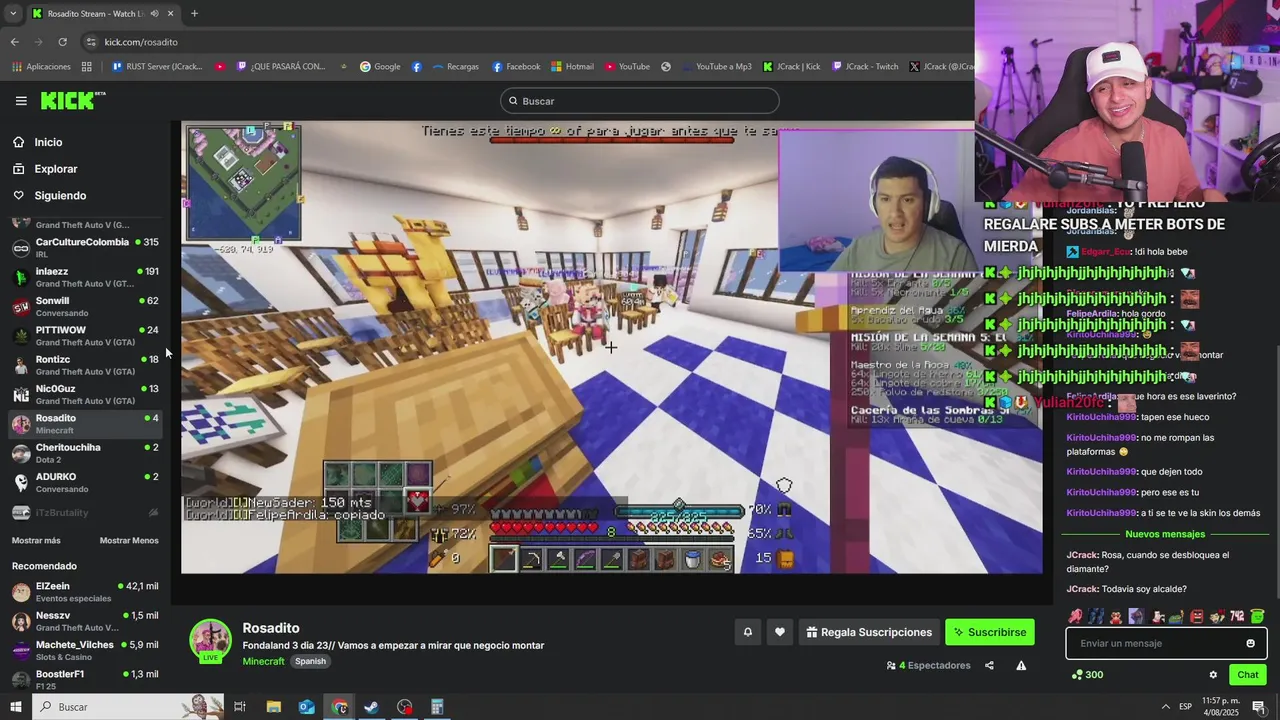Jump to Nuevos mensajes in chat
Screen dimensions: 1280x720
(1165, 534)
